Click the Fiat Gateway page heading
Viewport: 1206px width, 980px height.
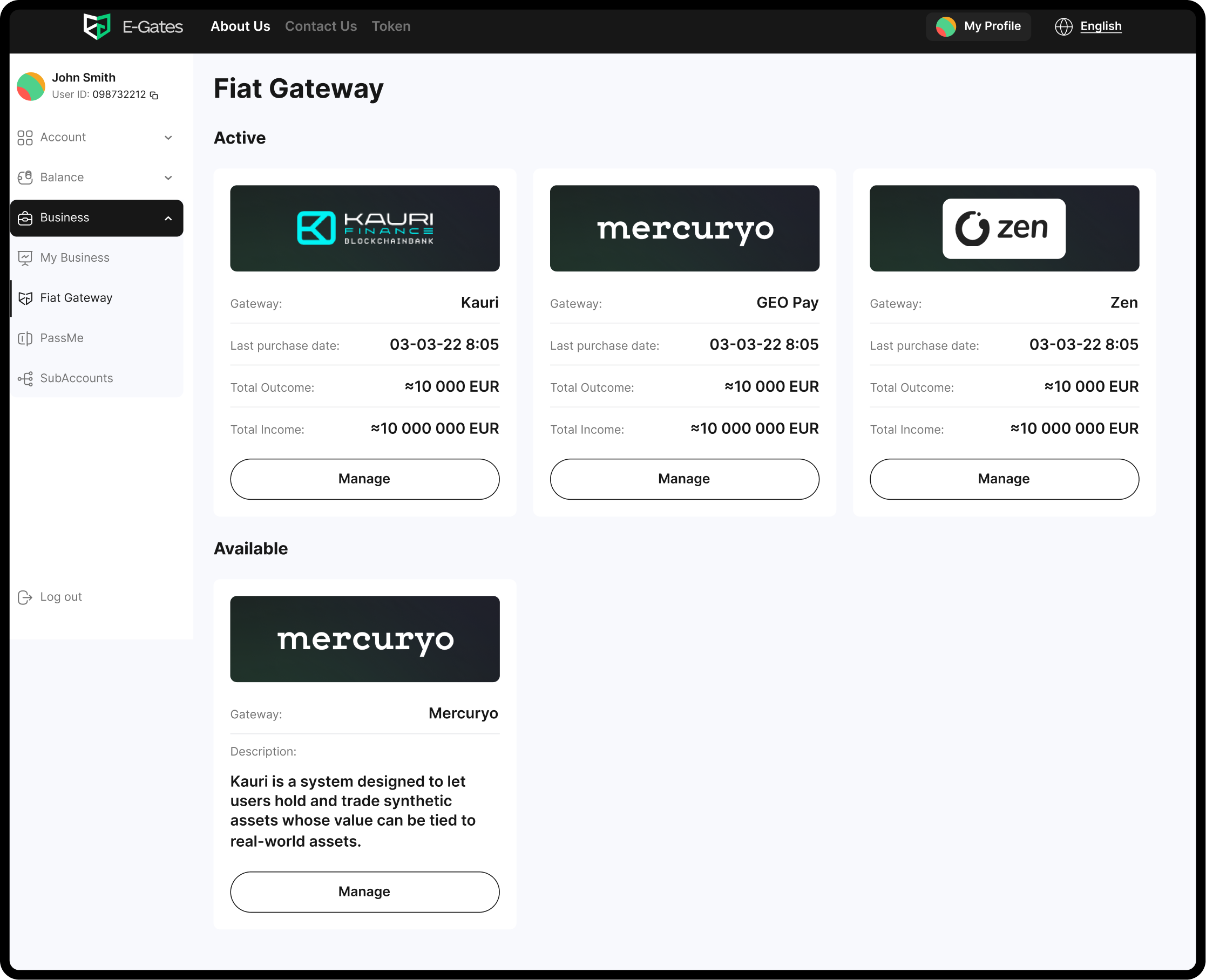299,89
